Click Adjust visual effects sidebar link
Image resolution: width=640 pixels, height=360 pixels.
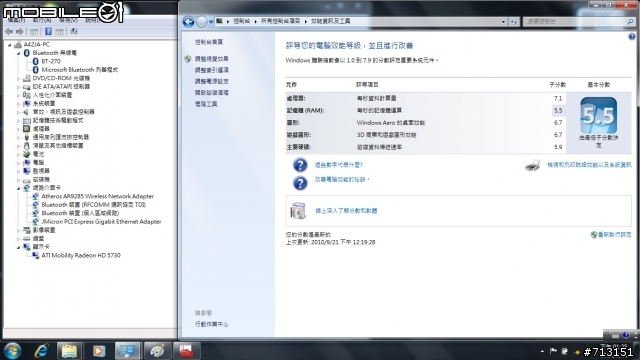point(211,59)
